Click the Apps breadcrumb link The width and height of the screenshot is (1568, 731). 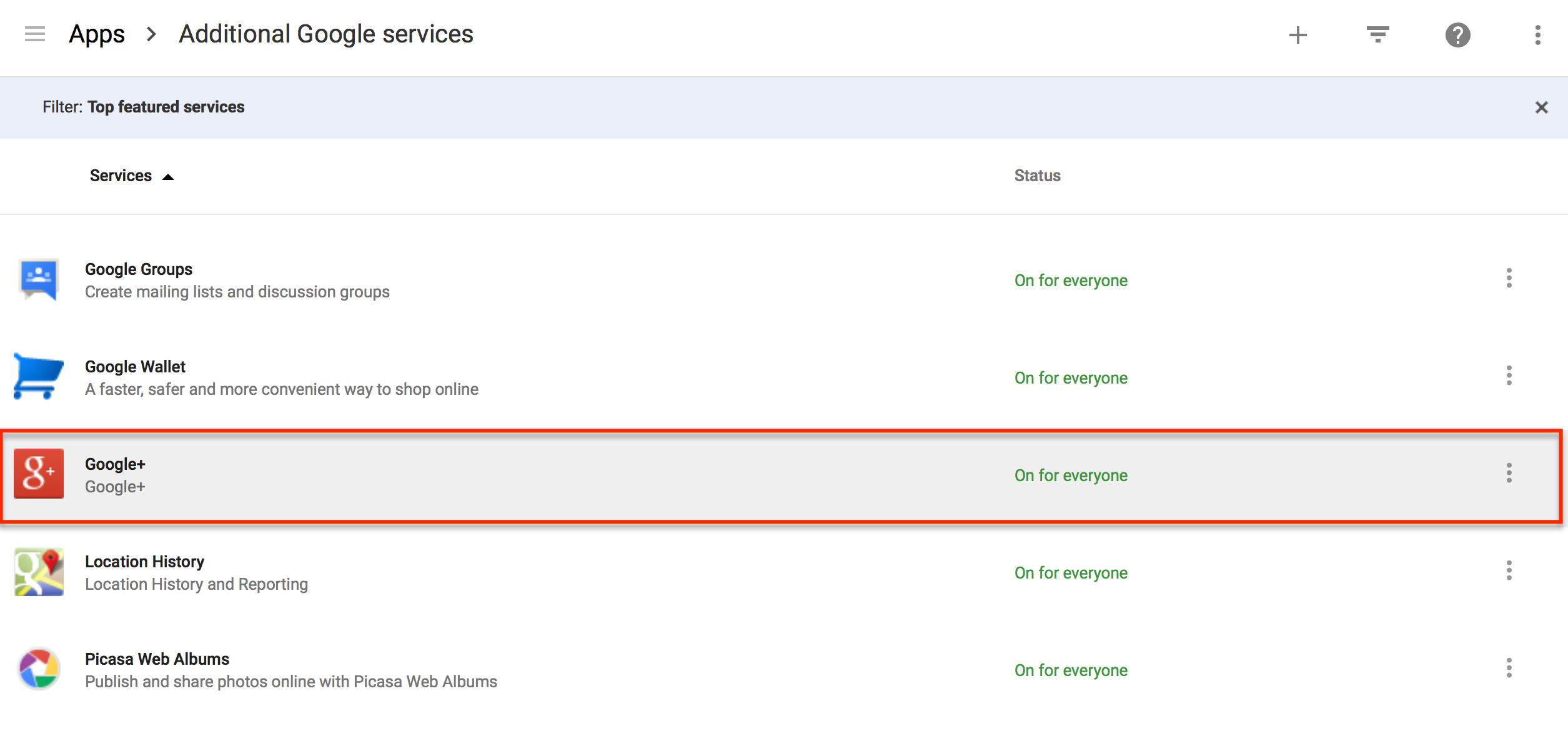[x=97, y=34]
